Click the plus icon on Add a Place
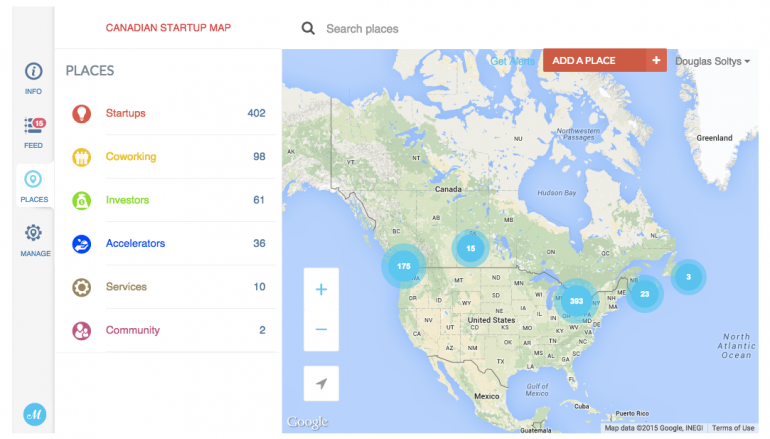770x439 pixels. [656, 60]
